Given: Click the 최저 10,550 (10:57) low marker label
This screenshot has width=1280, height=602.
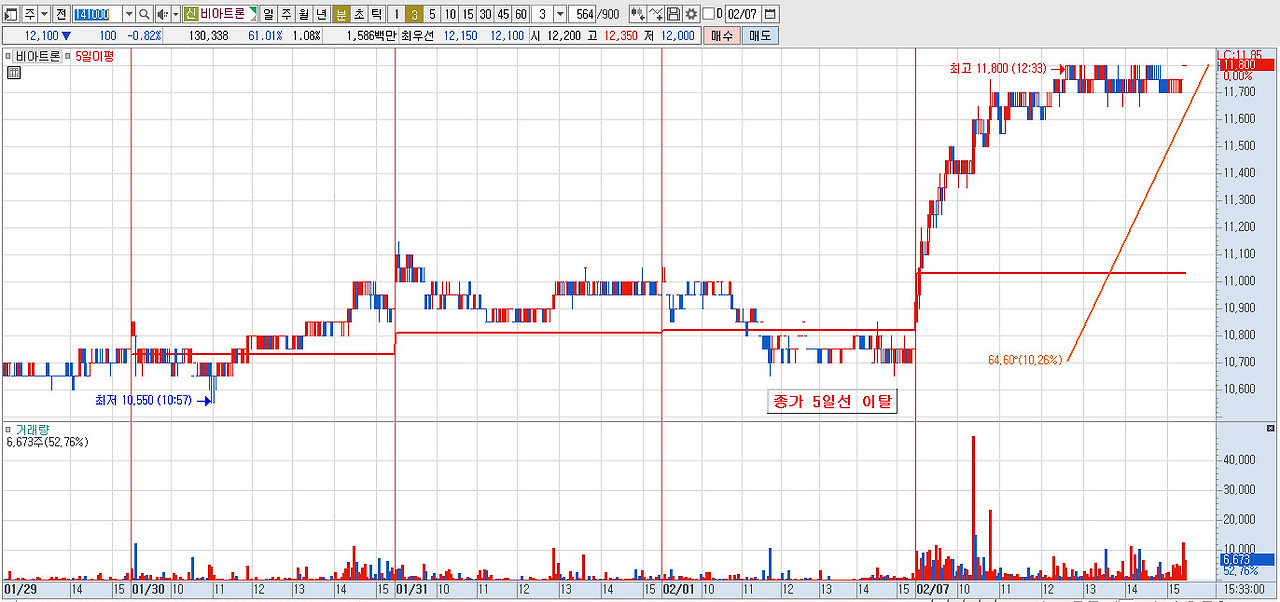Looking at the screenshot, I should (143, 400).
